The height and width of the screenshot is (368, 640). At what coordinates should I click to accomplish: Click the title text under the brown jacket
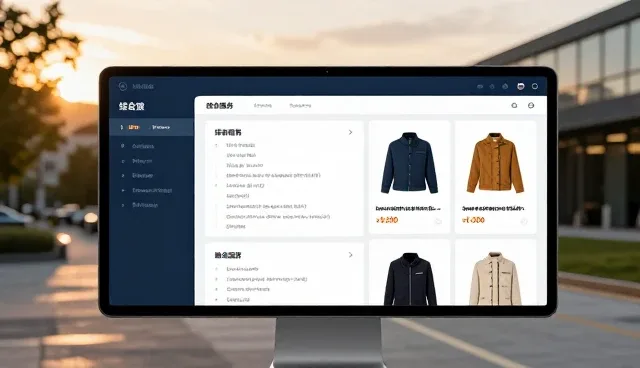click(x=493, y=208)
